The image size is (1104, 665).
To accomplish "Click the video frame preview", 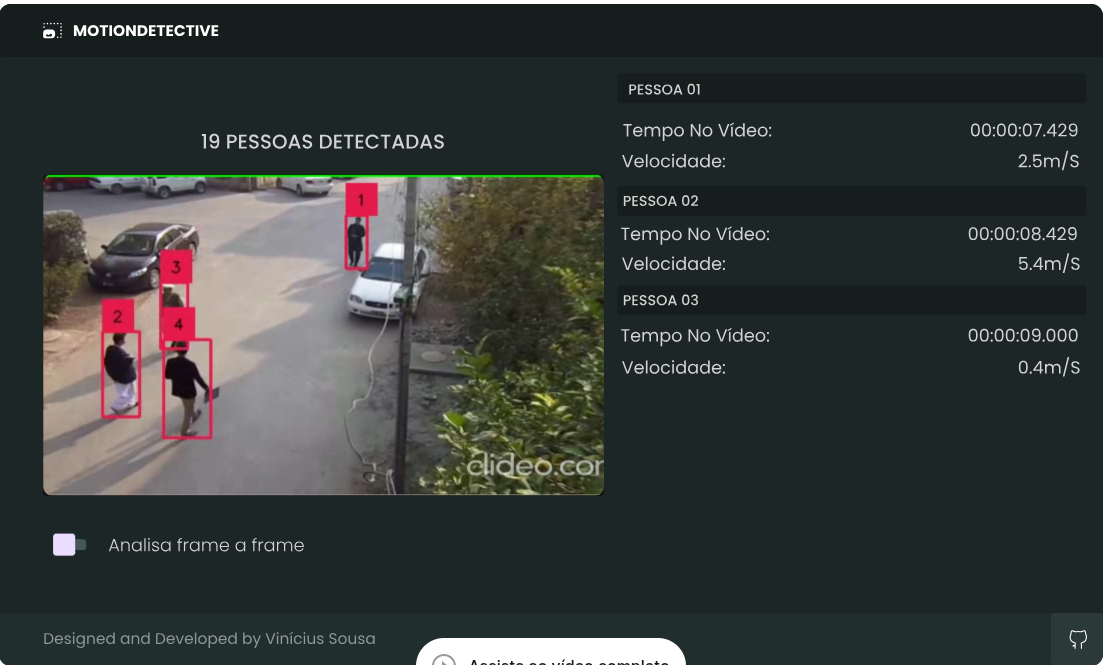I will point(323,335).
